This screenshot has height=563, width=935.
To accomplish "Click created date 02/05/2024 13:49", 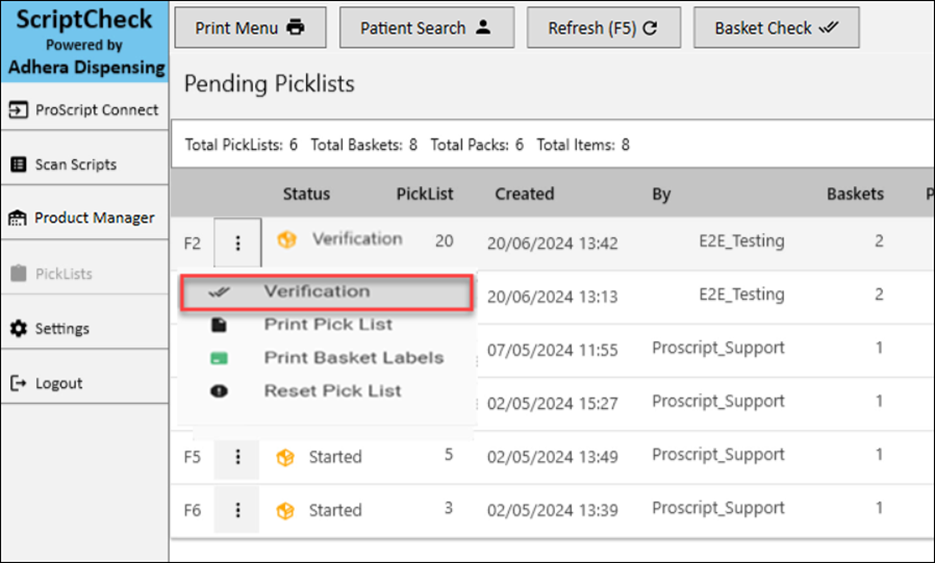I will (552, 457).
